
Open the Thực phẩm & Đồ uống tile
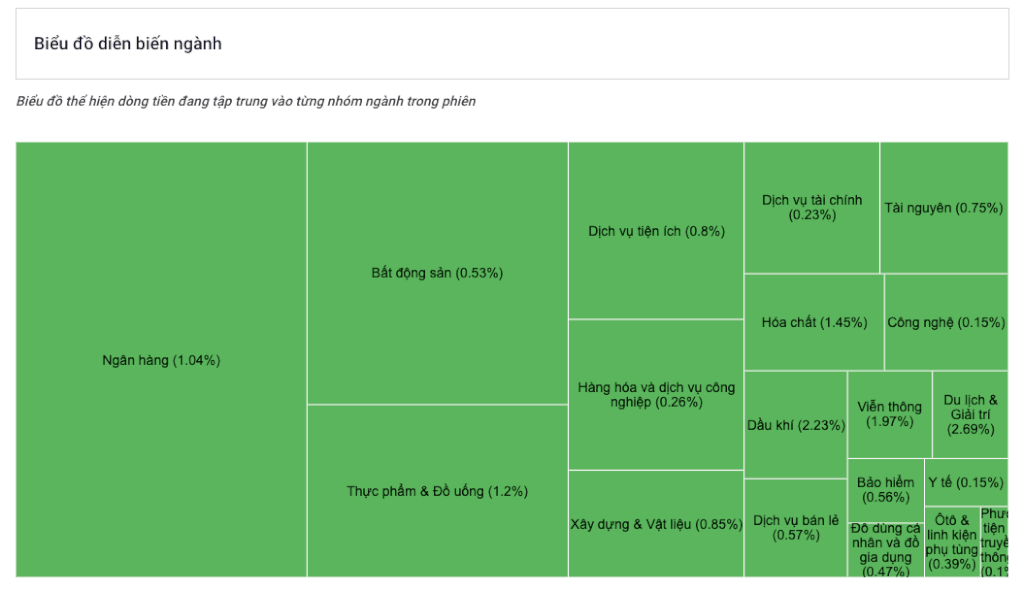click(438, 491)
